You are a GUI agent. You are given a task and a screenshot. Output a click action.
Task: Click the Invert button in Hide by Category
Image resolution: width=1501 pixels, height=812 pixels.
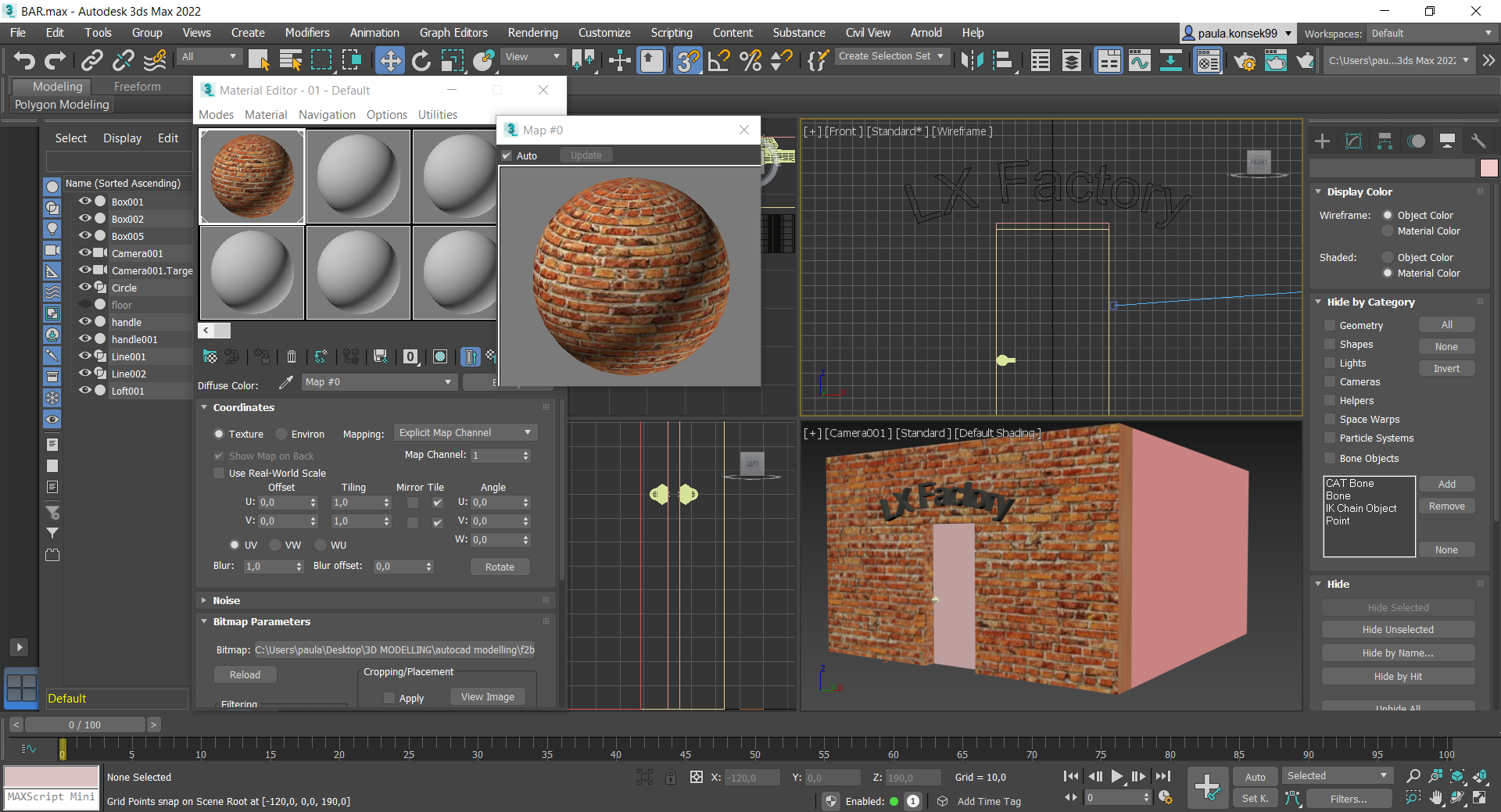1446,368
